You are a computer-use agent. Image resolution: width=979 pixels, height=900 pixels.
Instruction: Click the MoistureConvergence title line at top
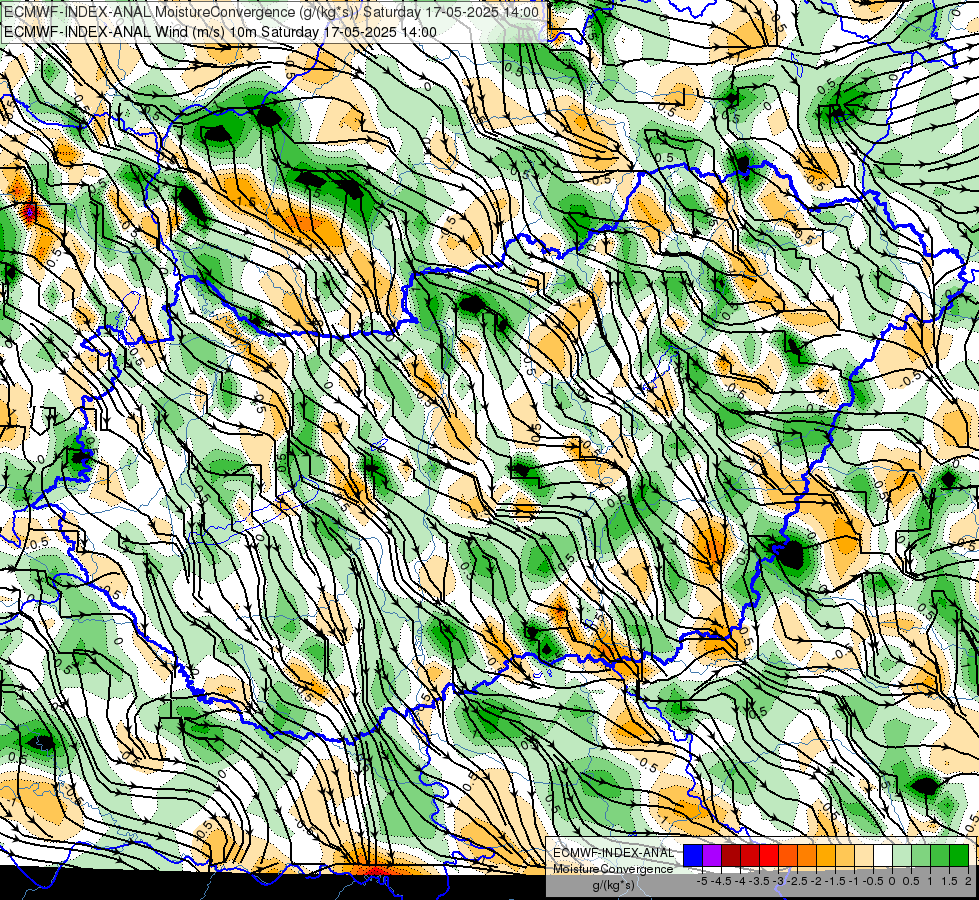(270, 12)
